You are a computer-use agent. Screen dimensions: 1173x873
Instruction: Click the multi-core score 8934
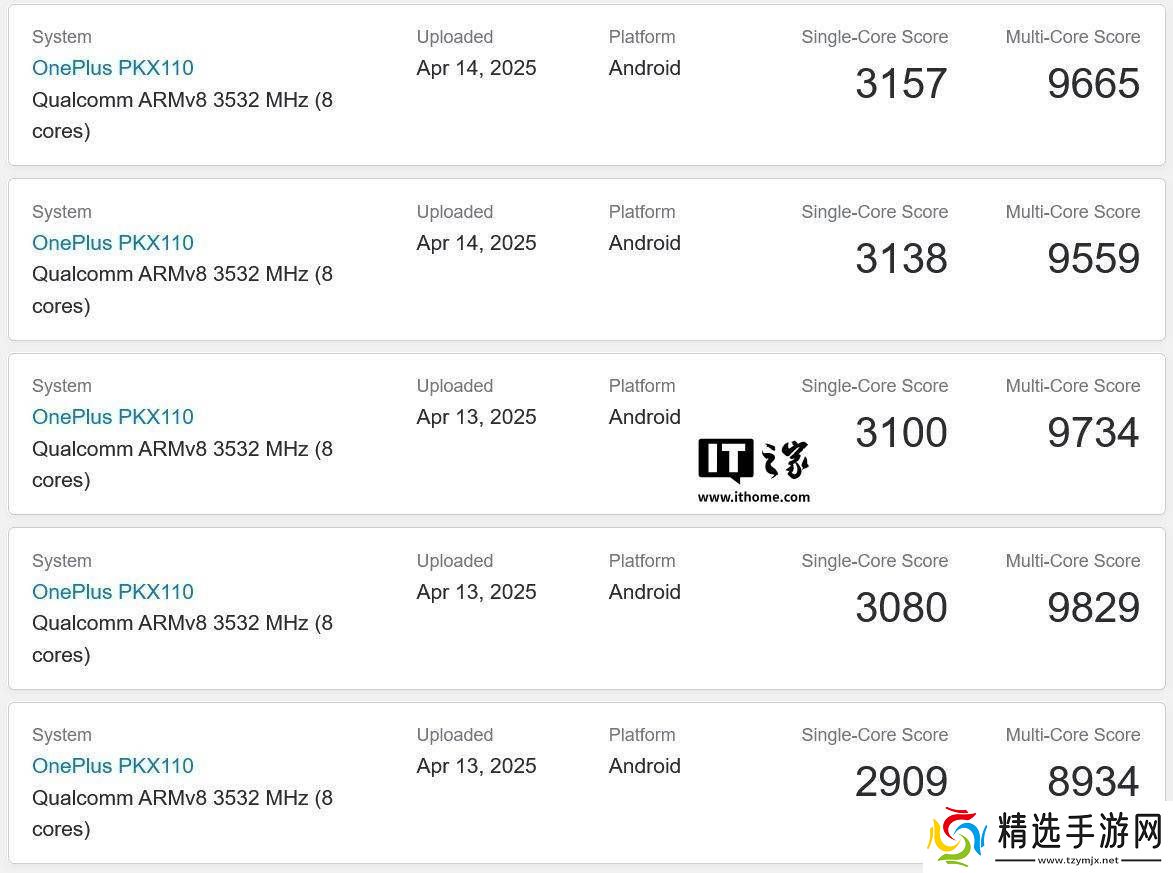(x=1093, y=782)
